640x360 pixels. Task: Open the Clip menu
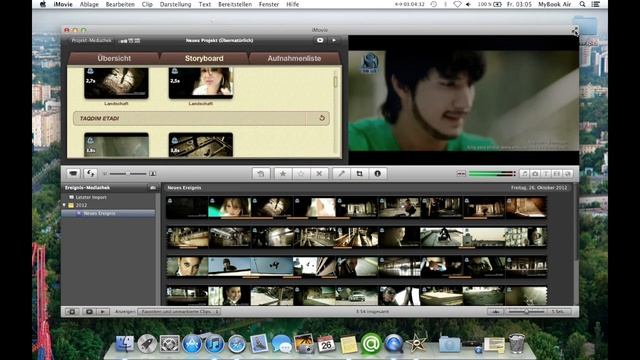[x=147, y=4]
